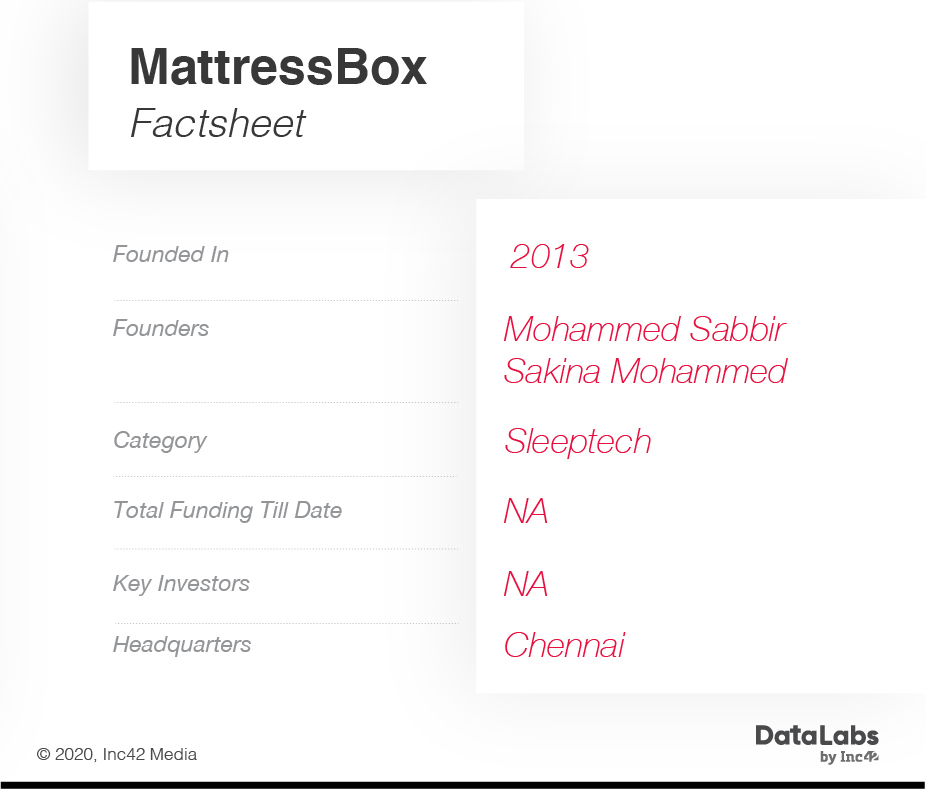926x789 pixels.
Task: Click the Sleeptech category value
Action: pos(577,442)
